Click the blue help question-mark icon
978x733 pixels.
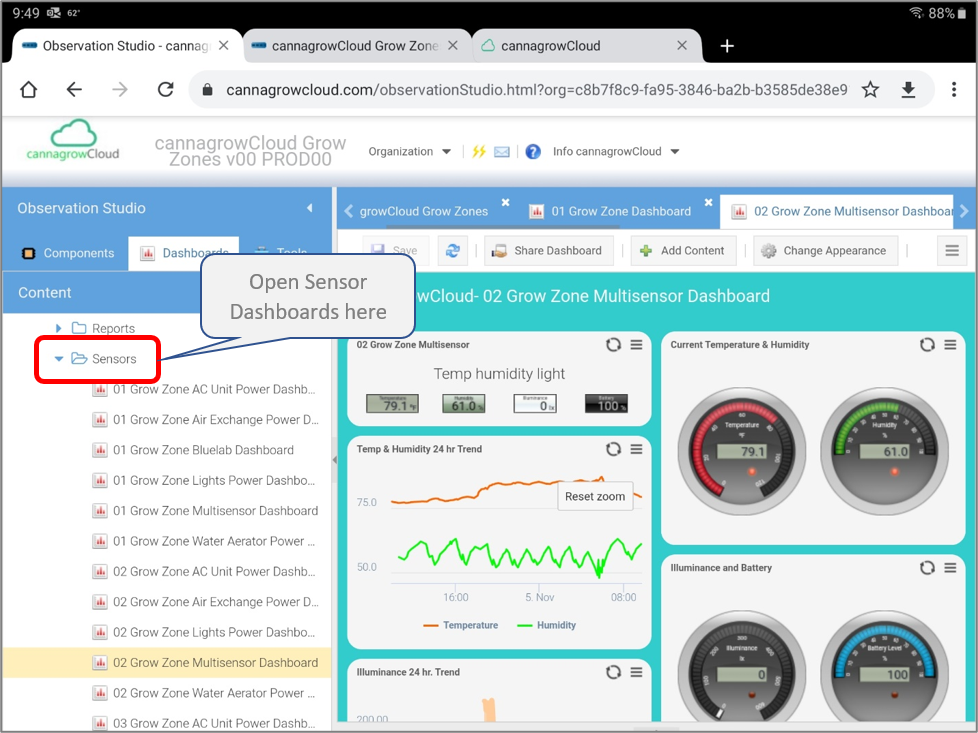pos(533,152)
